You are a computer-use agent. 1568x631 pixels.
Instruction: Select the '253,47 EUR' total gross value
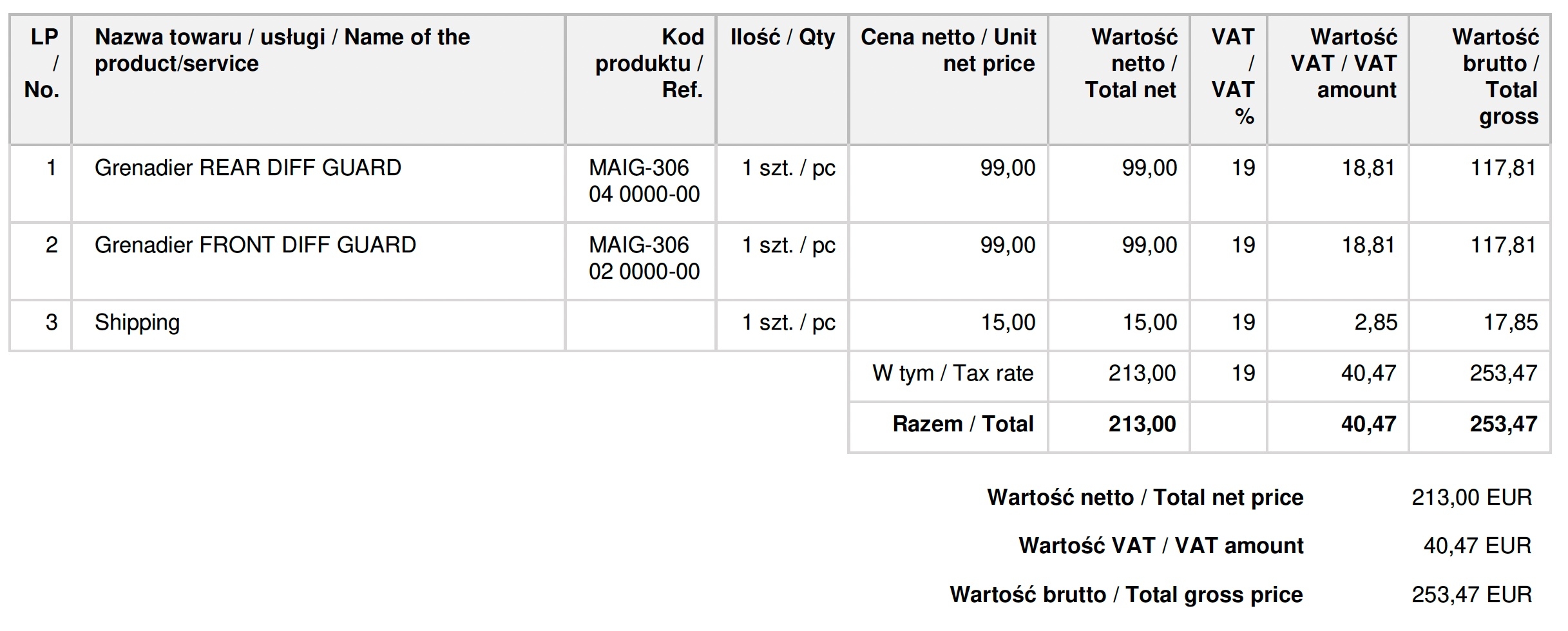(1471, 595)
